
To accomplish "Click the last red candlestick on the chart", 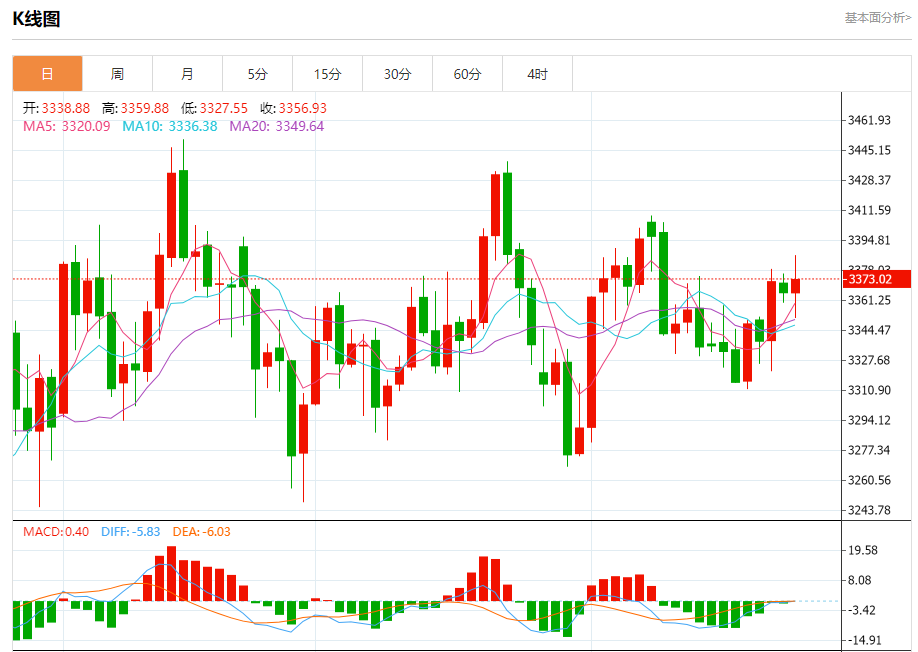I will point(795,286).
